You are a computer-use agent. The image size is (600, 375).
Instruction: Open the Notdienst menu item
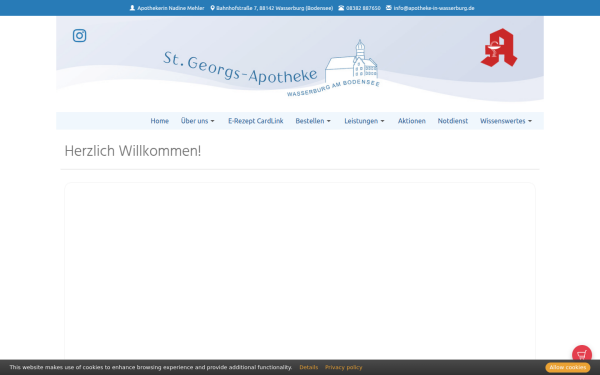click(x=453, y=121)
